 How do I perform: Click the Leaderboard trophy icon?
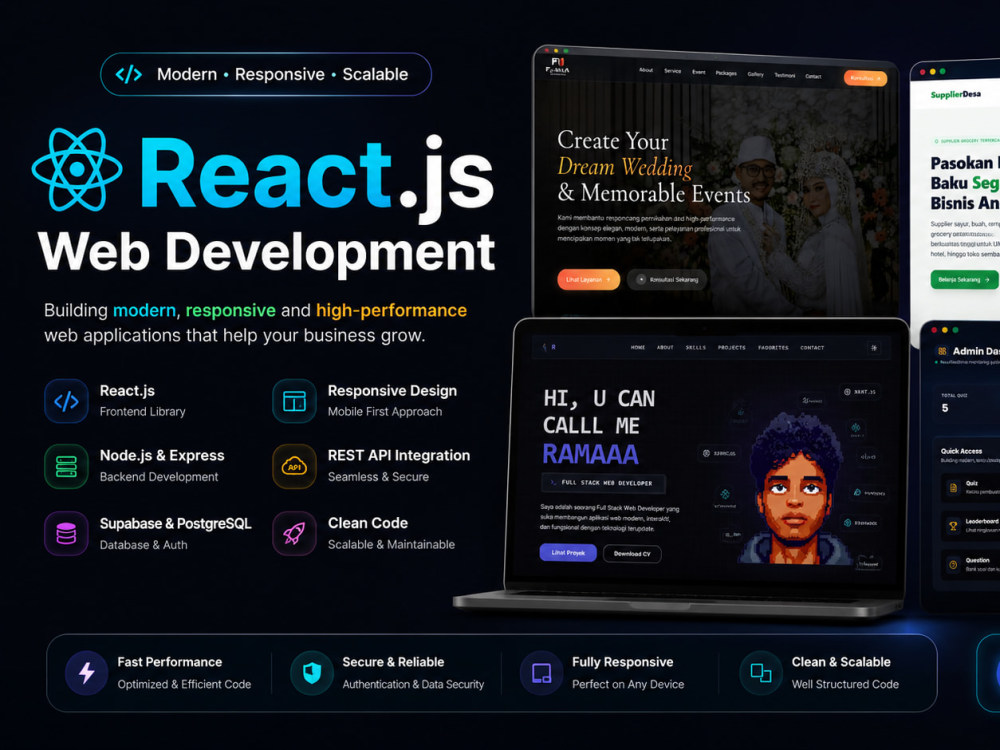pos(953,526)
